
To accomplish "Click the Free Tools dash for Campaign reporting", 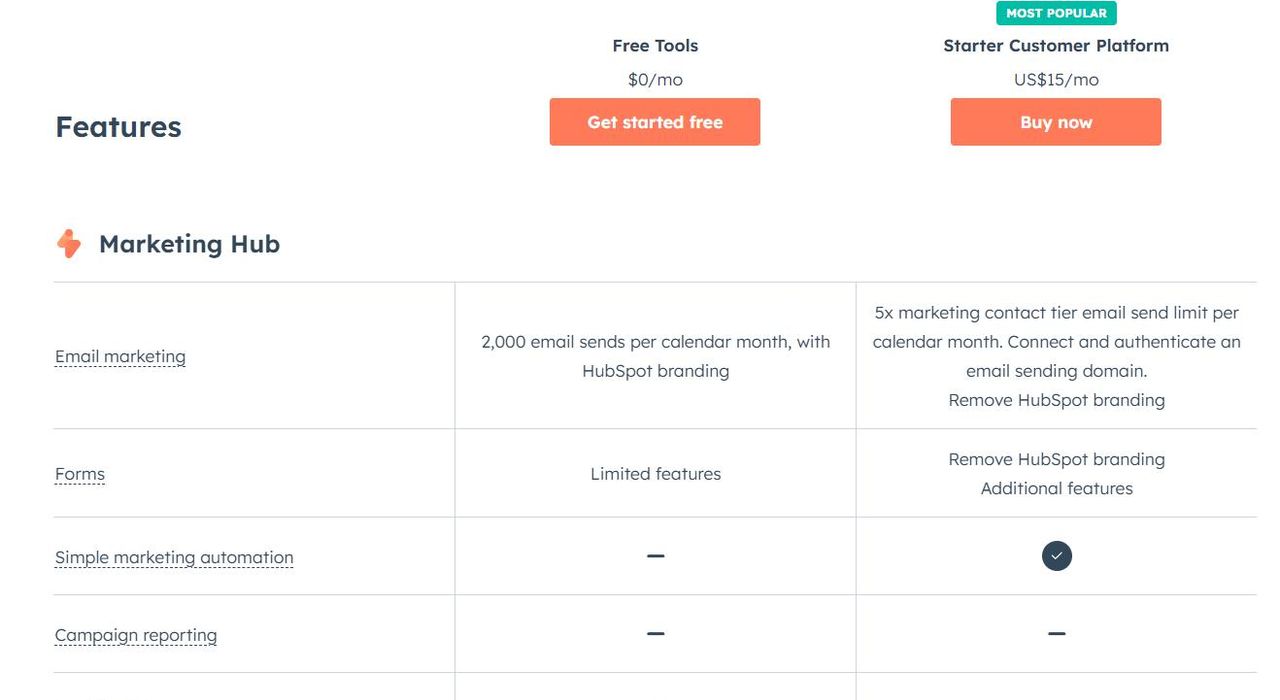I will tap(655, 634).
